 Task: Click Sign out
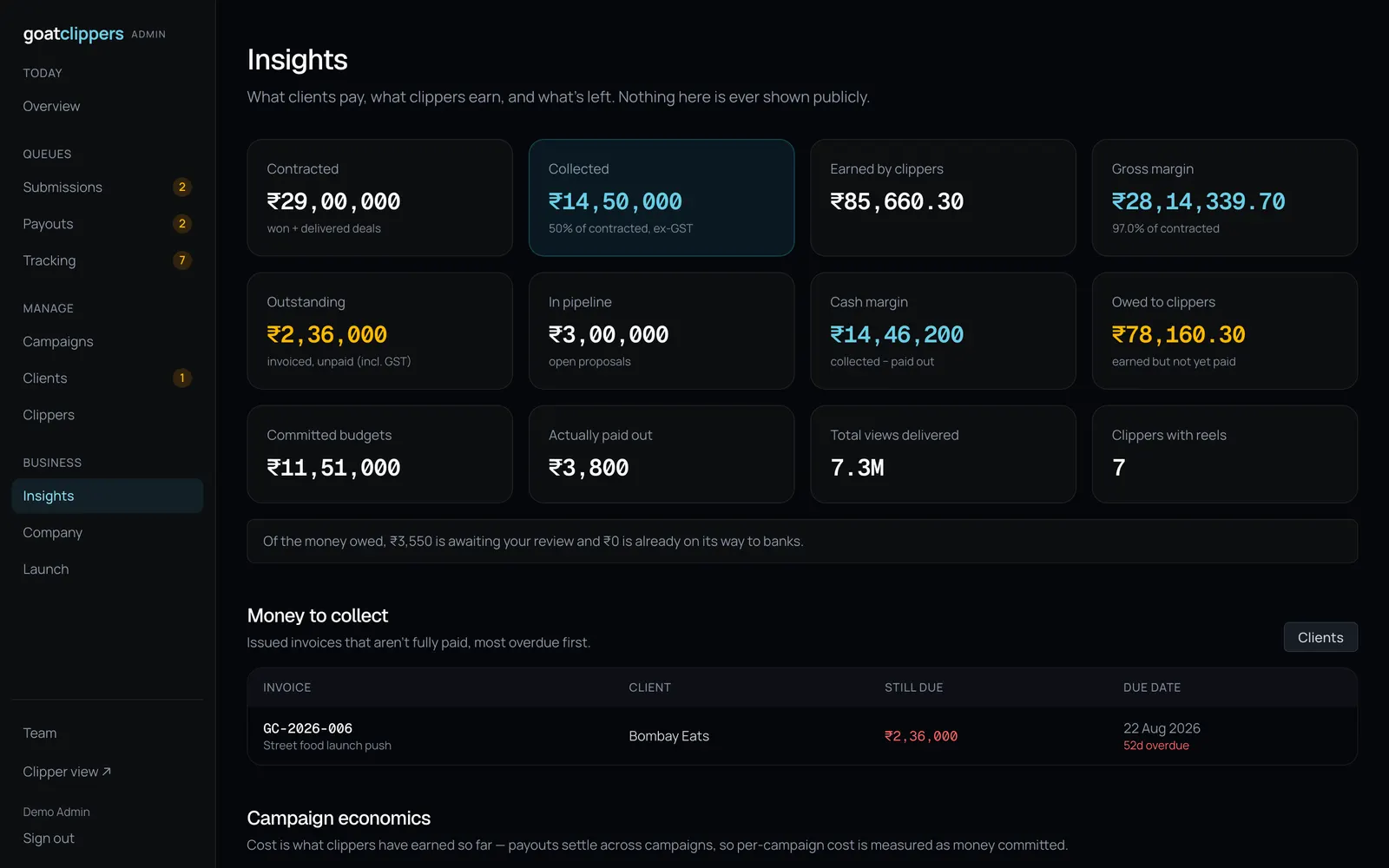pyautogui.click(x=49, y=838)
